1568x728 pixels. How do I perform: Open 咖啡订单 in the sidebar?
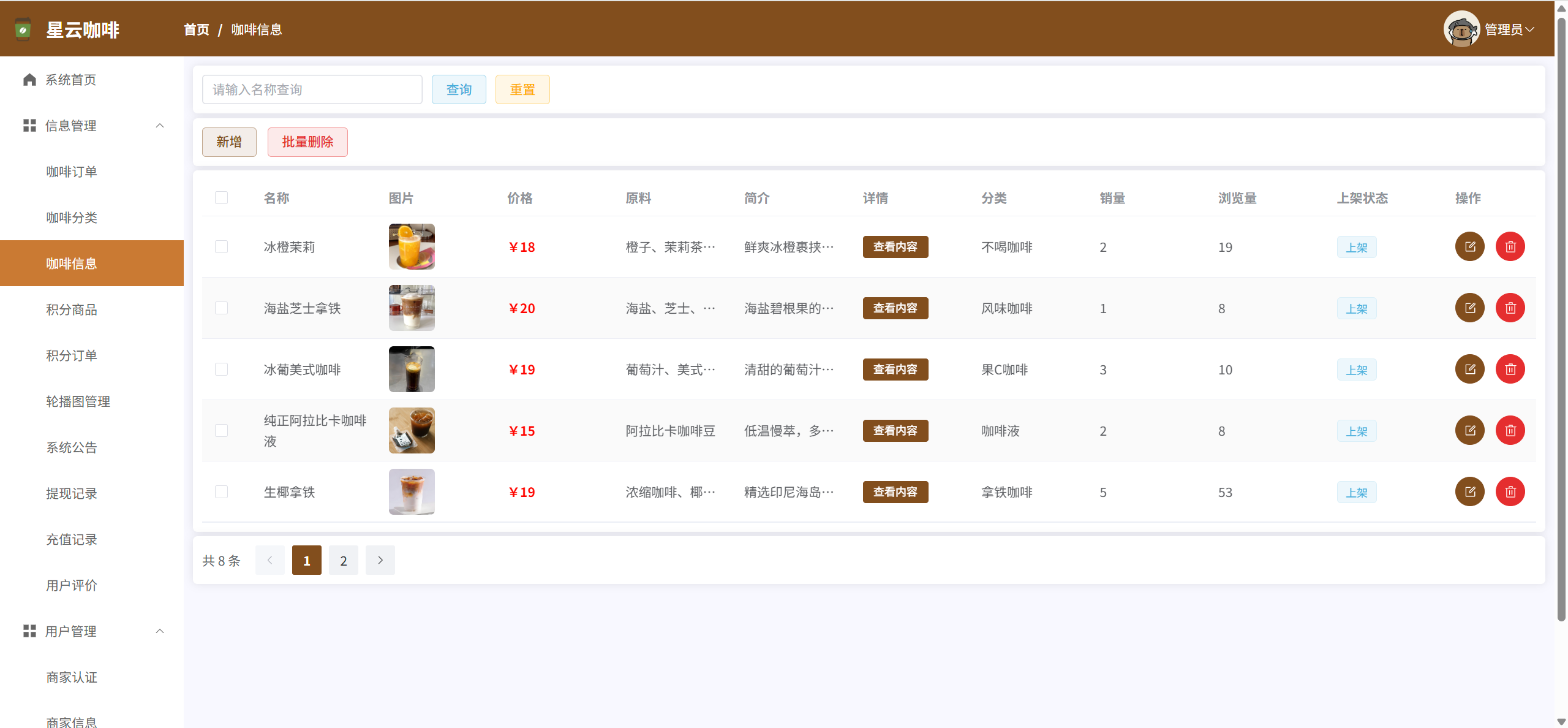(72, 172)
